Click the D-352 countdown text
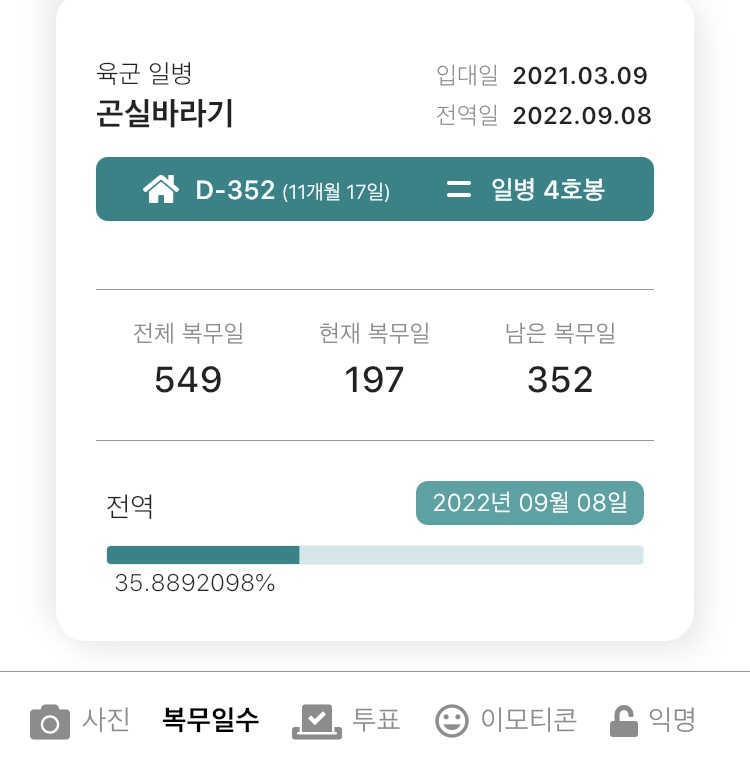Viewport: 750px width, 771px height. [x=293, y=190]
